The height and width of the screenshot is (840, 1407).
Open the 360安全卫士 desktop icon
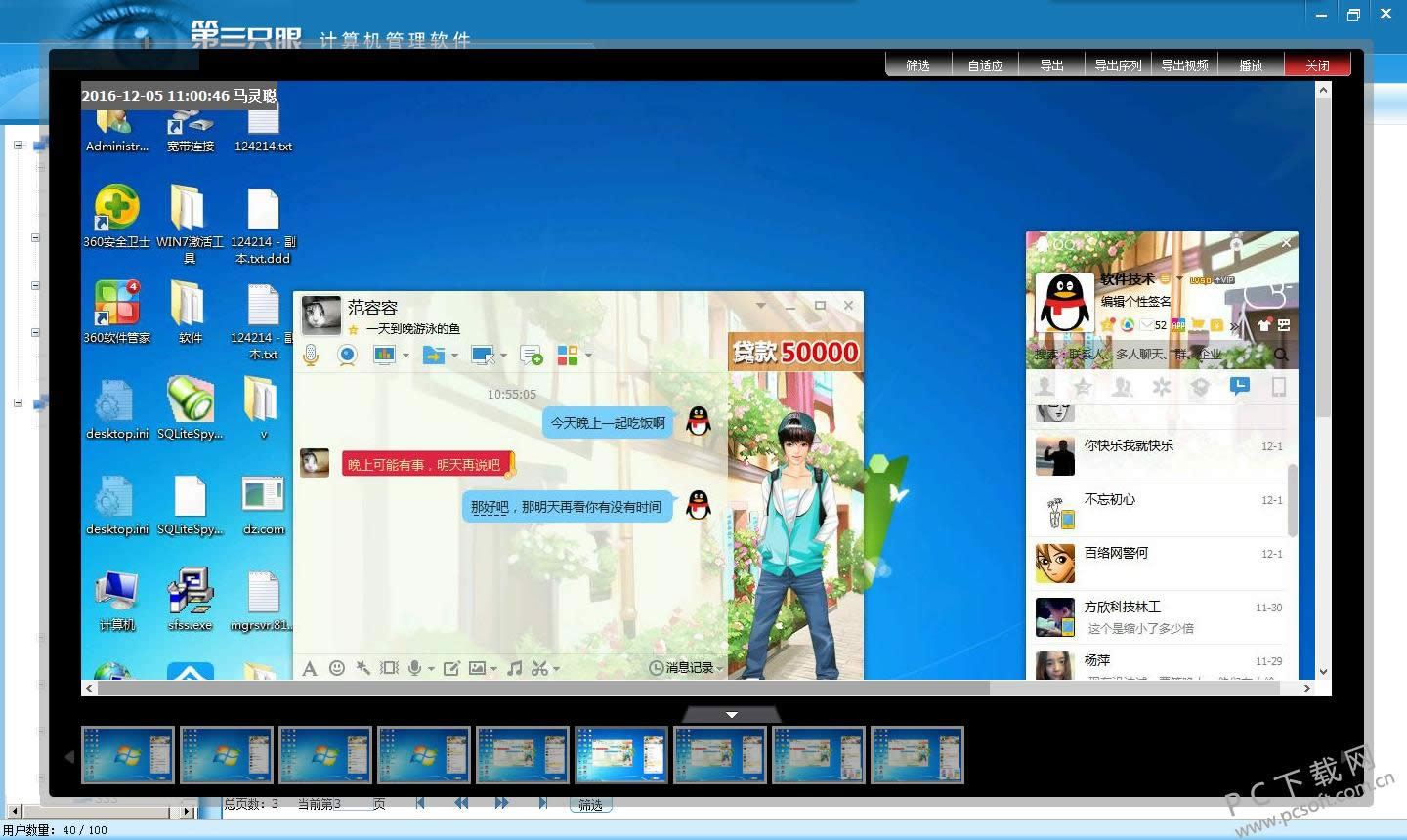(116, 216)
